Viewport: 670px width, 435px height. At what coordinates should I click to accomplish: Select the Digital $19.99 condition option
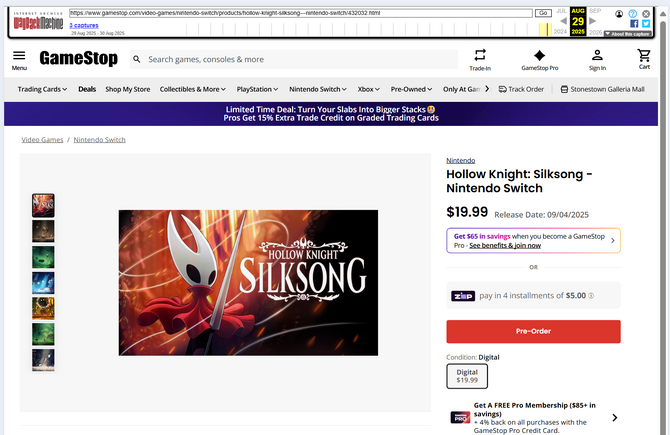tap(467, 376)
